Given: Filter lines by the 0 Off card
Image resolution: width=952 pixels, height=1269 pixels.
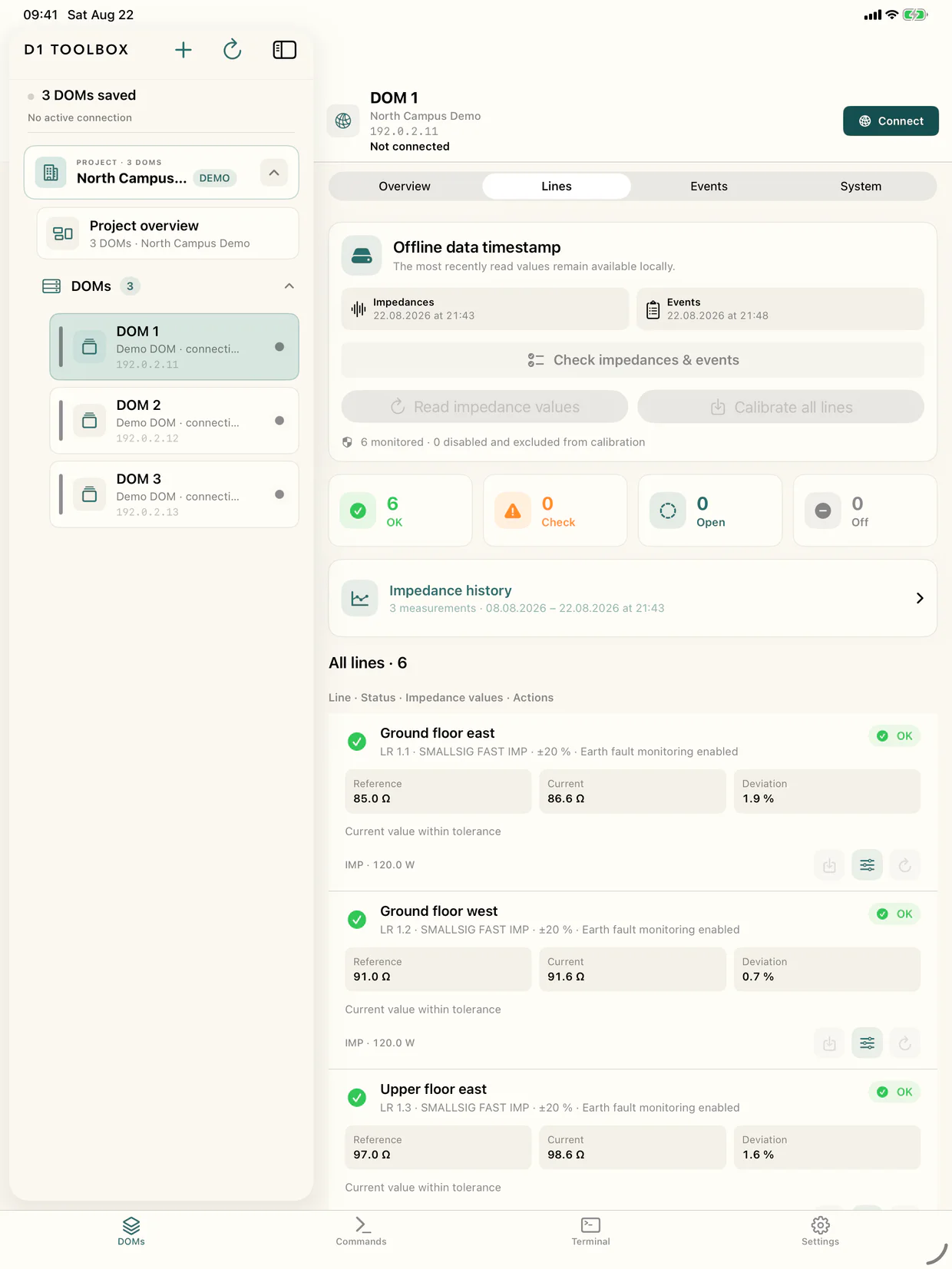Looking at the screenshot, I should tap(865, 511).
